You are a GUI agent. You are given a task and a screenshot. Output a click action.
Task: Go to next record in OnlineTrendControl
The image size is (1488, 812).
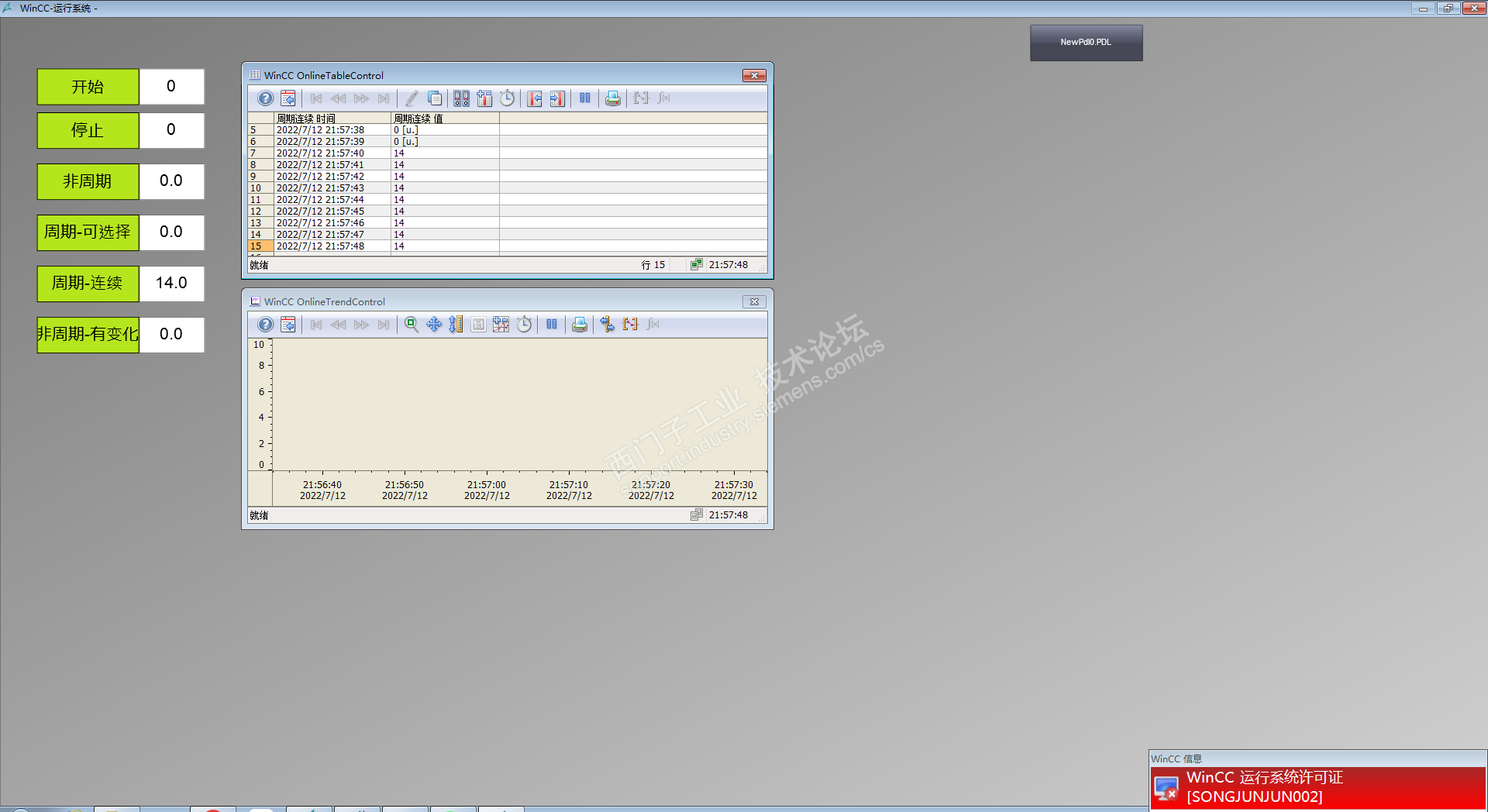[361, 325]
